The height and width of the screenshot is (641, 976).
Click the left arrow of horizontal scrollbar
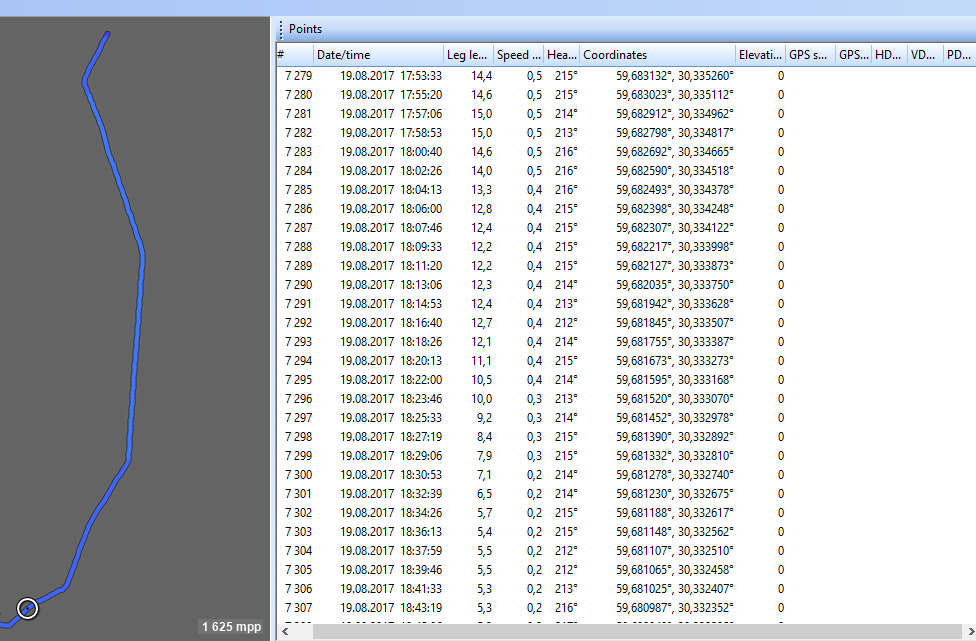[285, 631]
